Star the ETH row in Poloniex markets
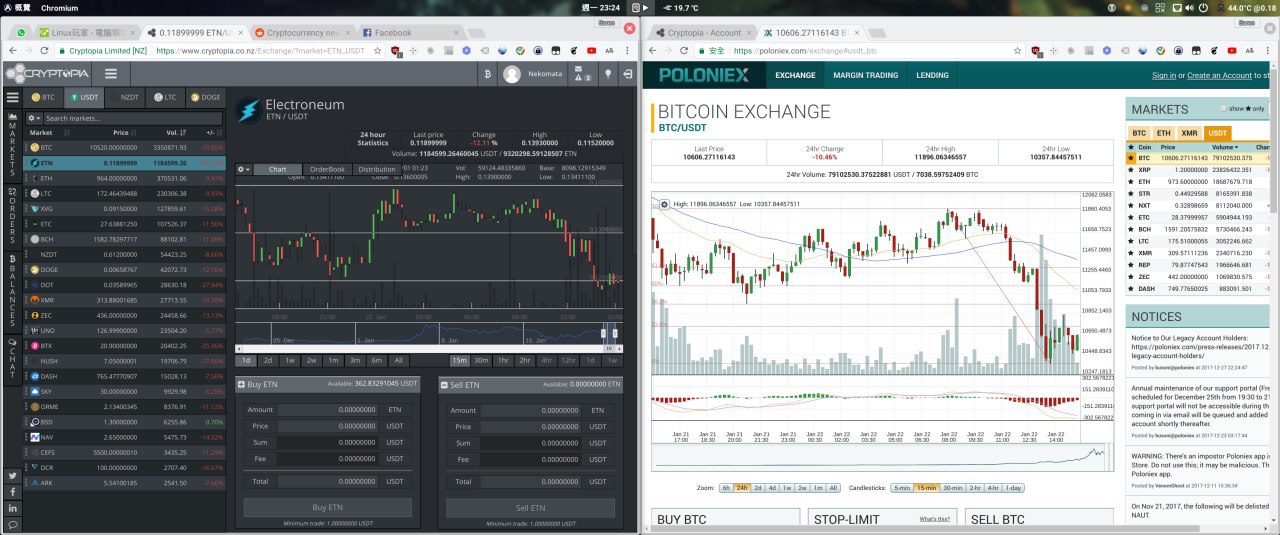This screenshot has height=535, width=1280. pos(1131,182)
